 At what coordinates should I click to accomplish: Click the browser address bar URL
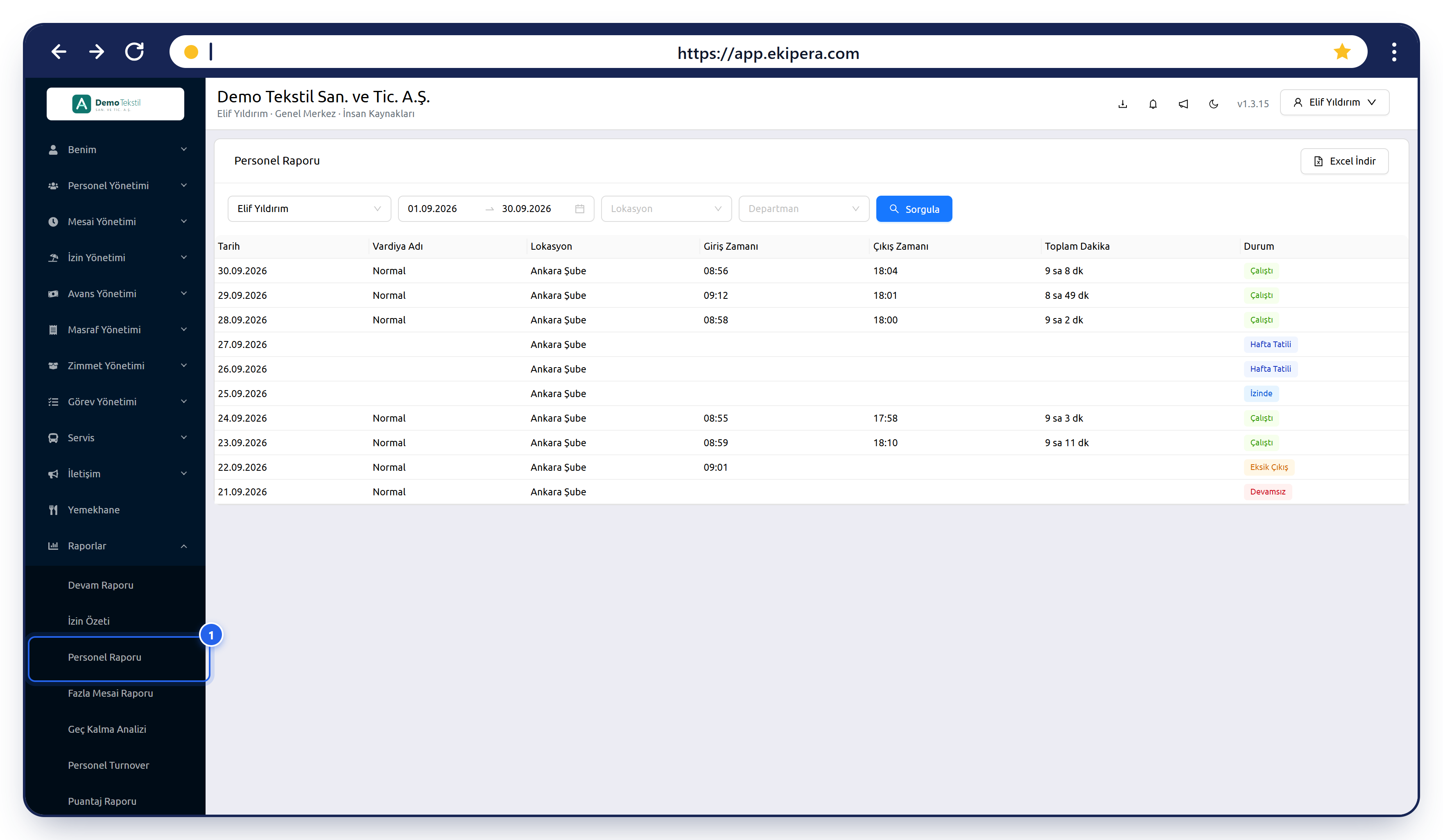click(x=768, y=53)
